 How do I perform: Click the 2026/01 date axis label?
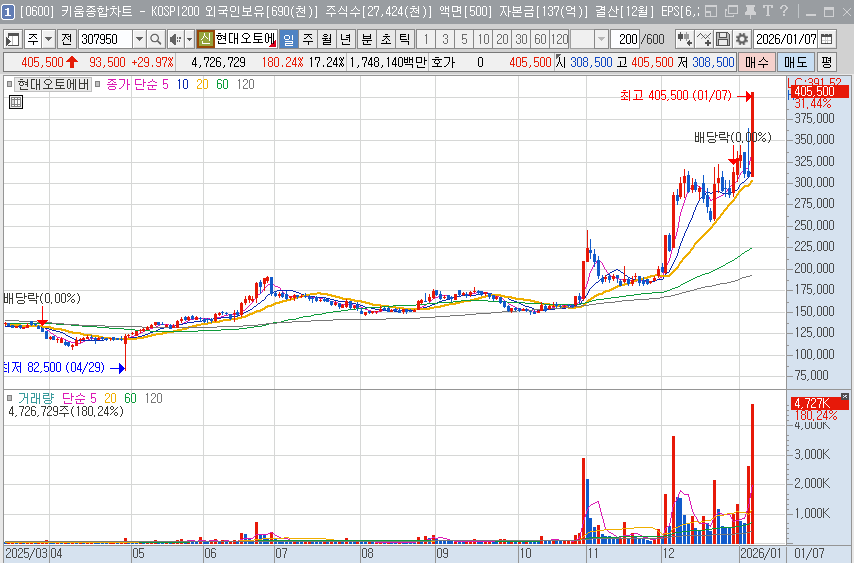coord(761,554)
